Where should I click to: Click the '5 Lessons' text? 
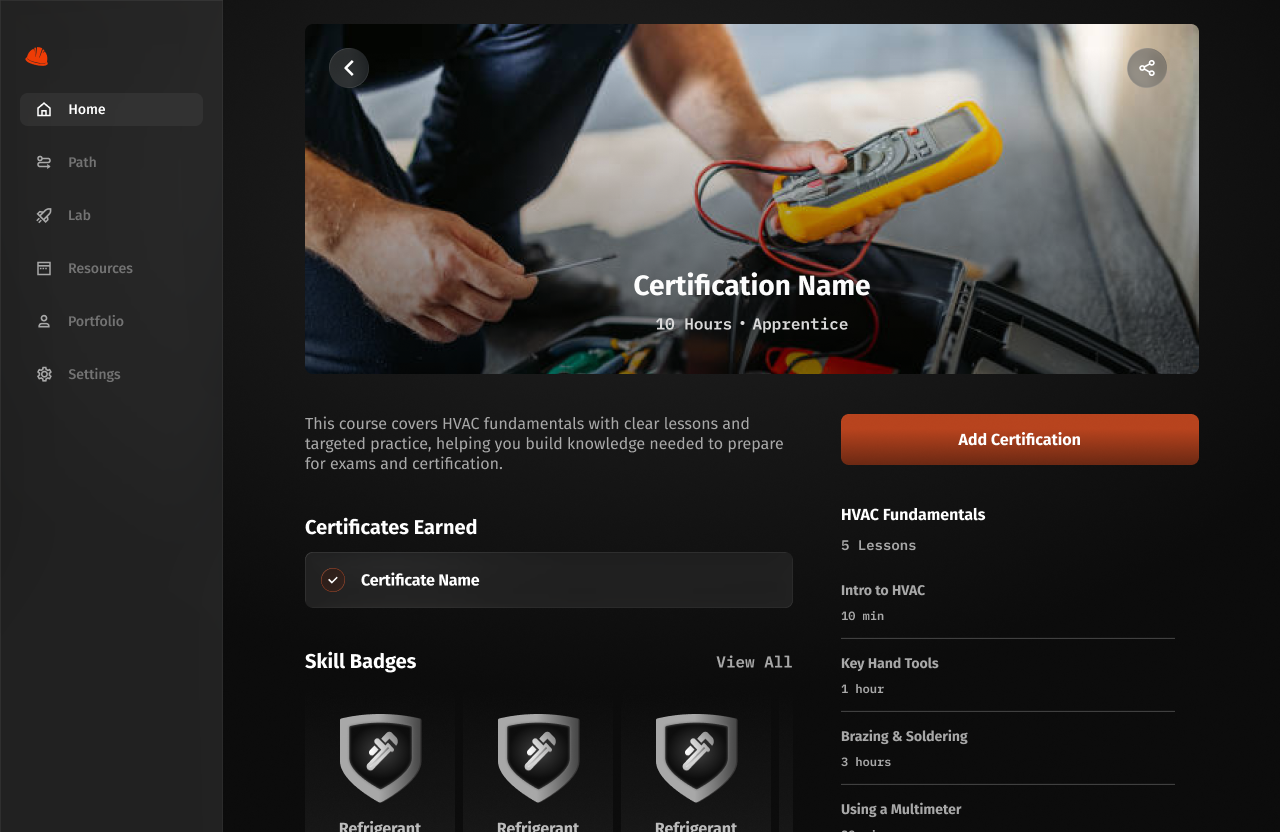tap(878, 546)
